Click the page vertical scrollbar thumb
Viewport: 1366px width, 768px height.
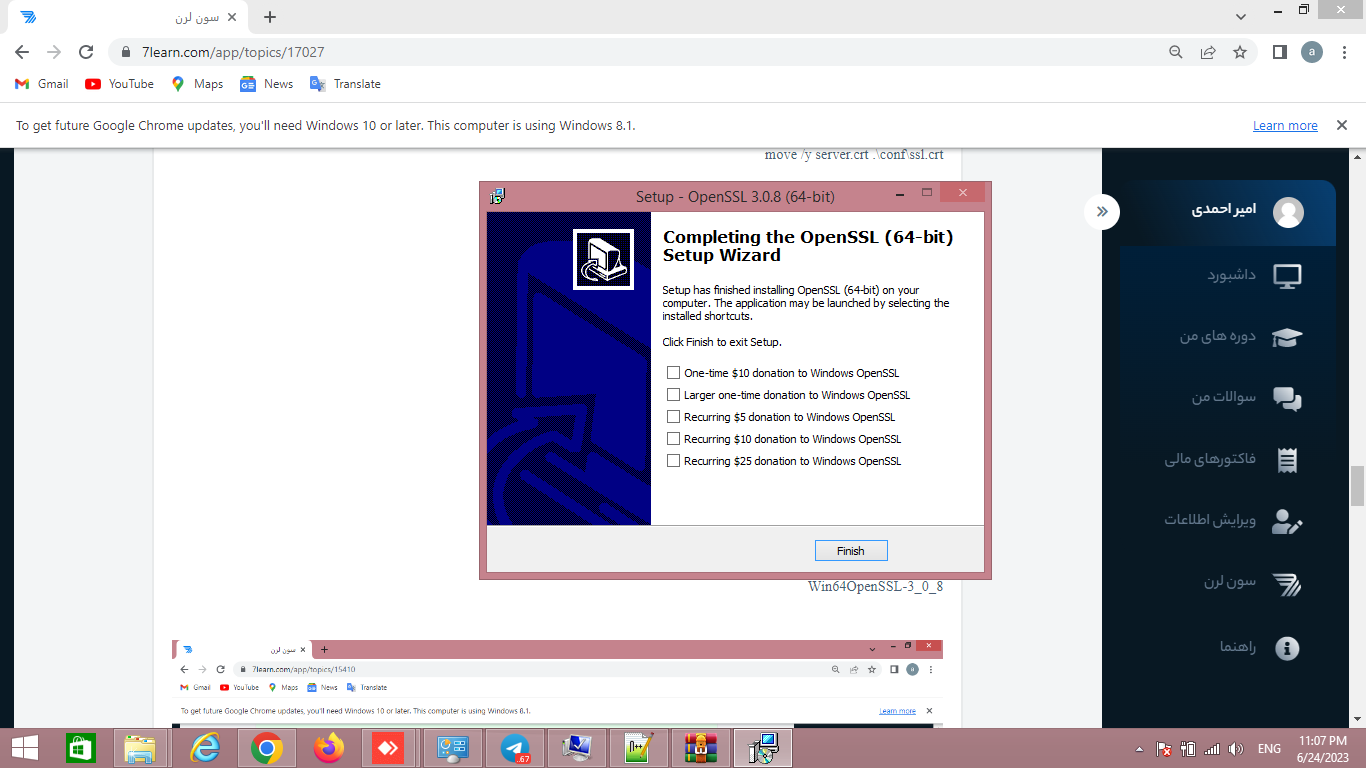(x=1357, y=488)
